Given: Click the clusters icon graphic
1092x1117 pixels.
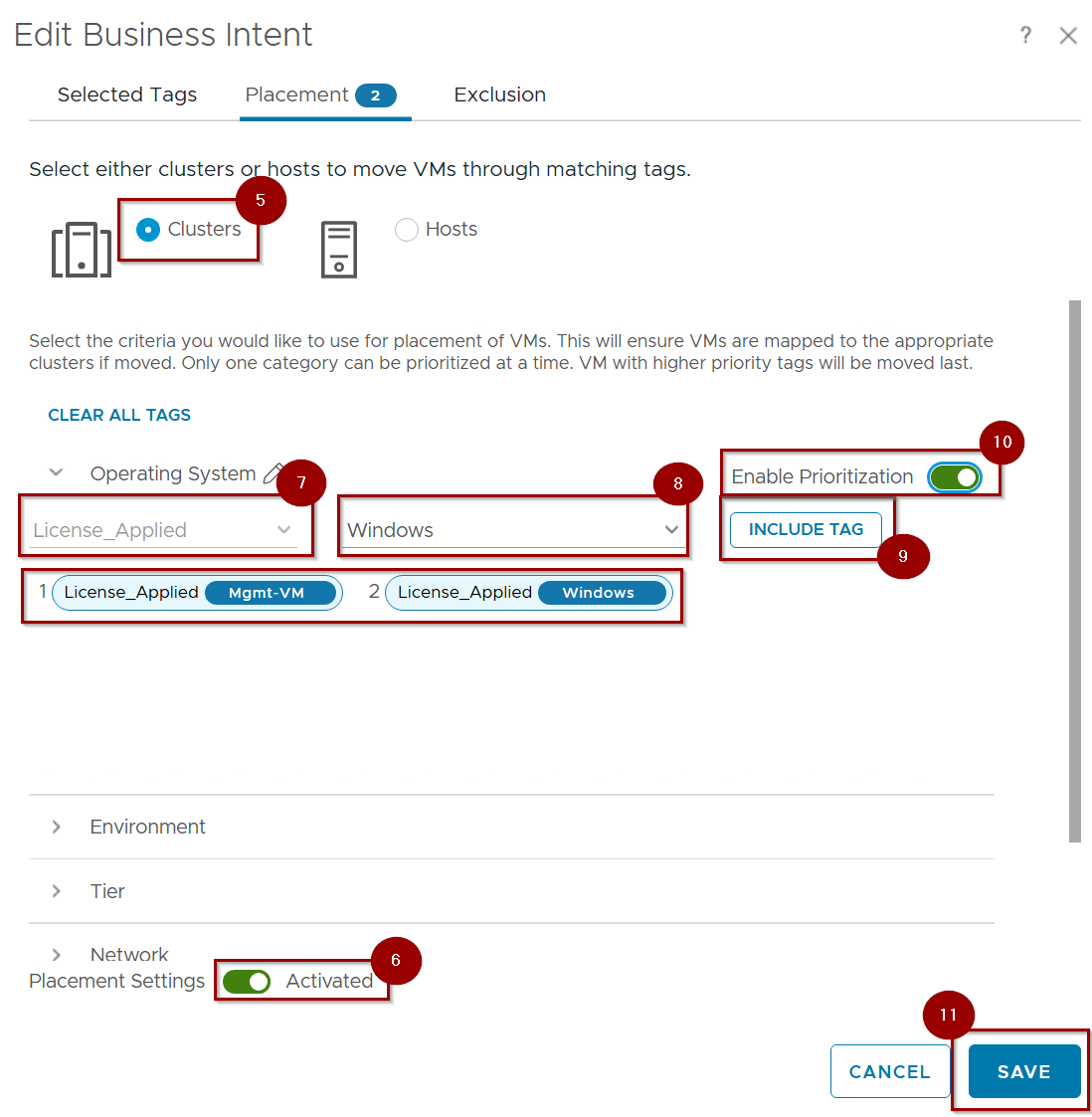Looking at the screenshot, I should point(81,250).
